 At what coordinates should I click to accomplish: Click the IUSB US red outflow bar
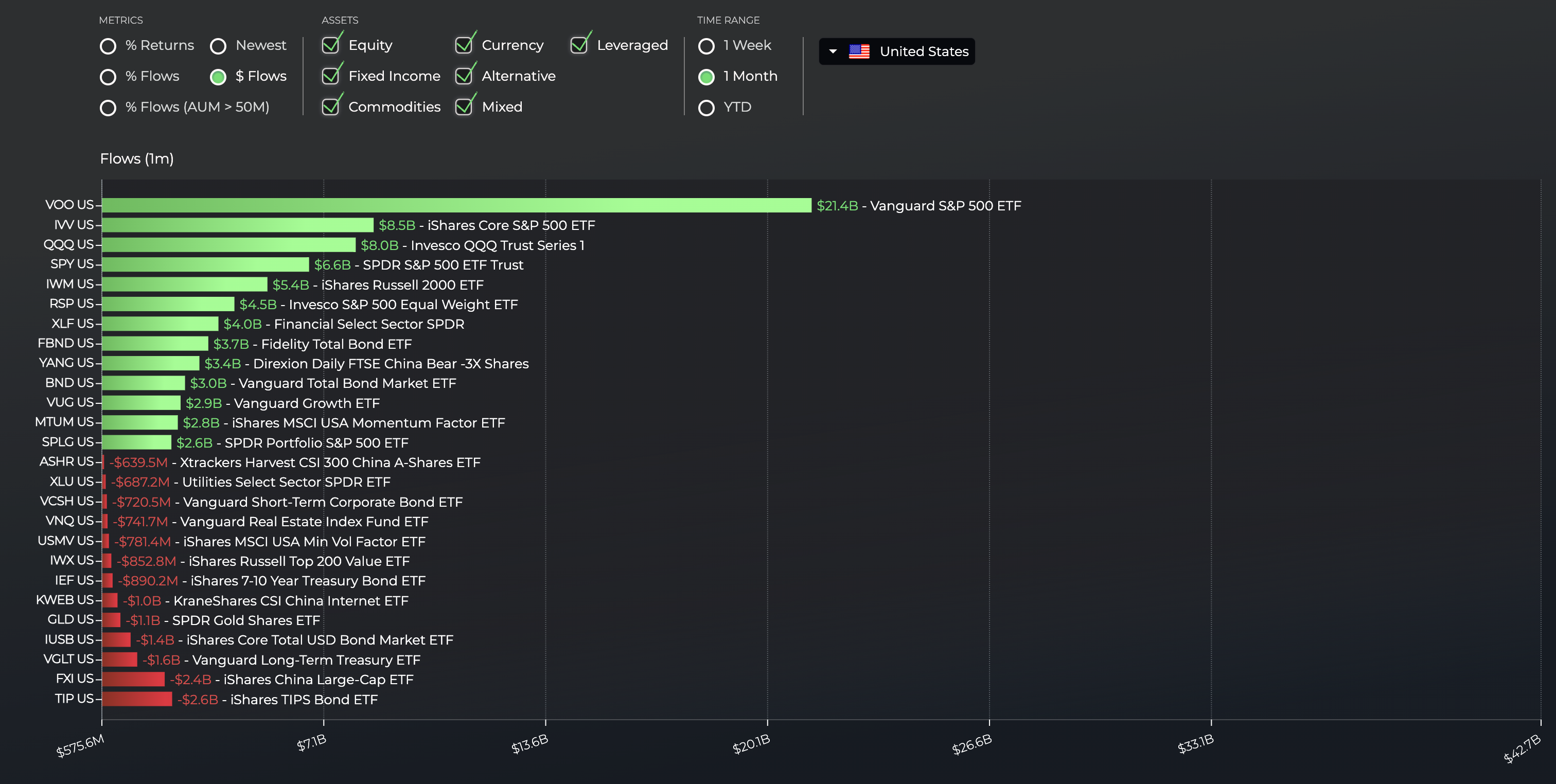coord(116,639)
